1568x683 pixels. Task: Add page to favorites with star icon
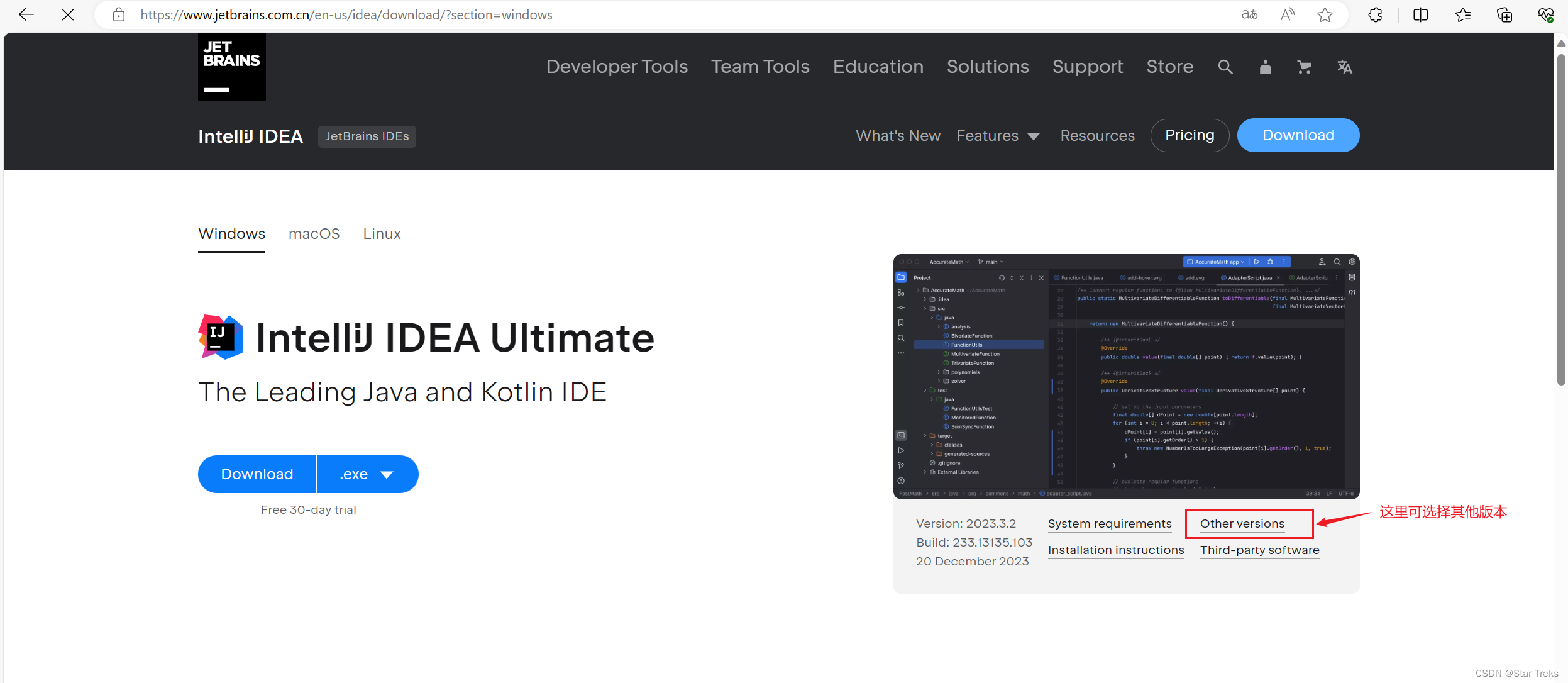click(x=1325, y=14)
